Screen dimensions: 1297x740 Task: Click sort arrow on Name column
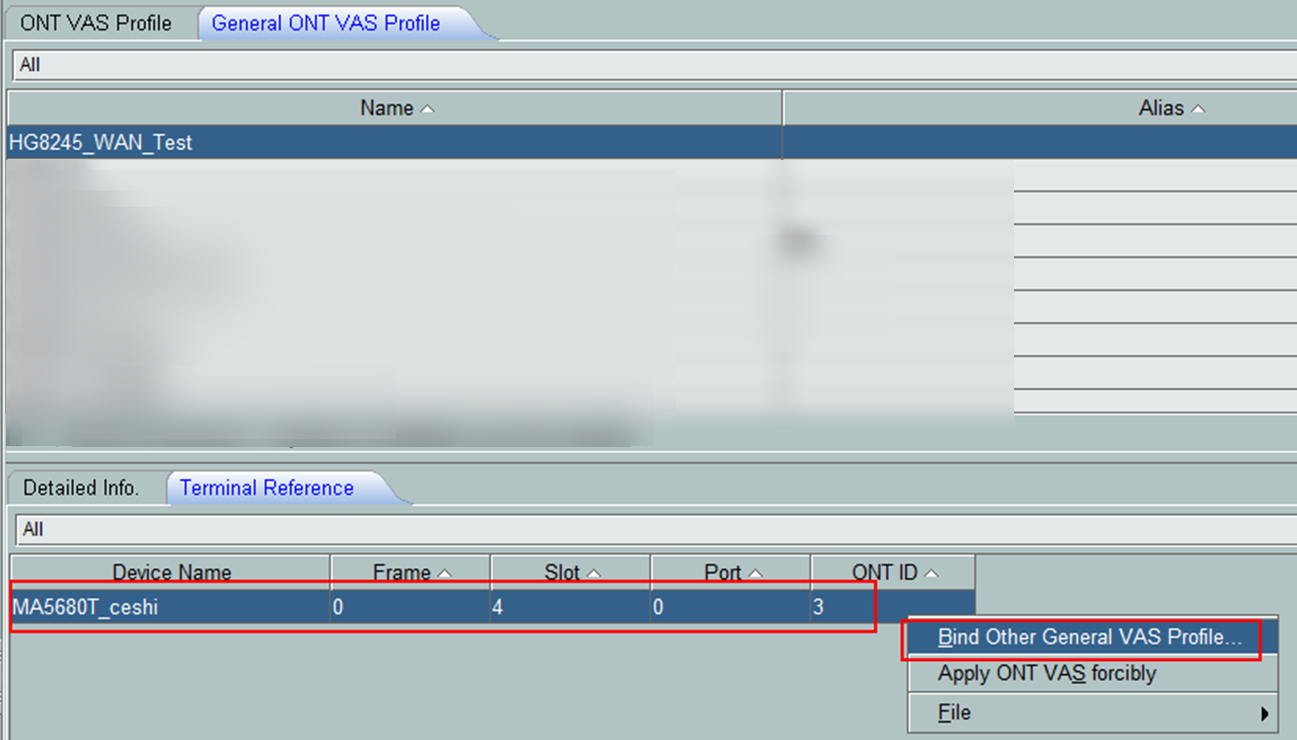(x=428, y=109)
